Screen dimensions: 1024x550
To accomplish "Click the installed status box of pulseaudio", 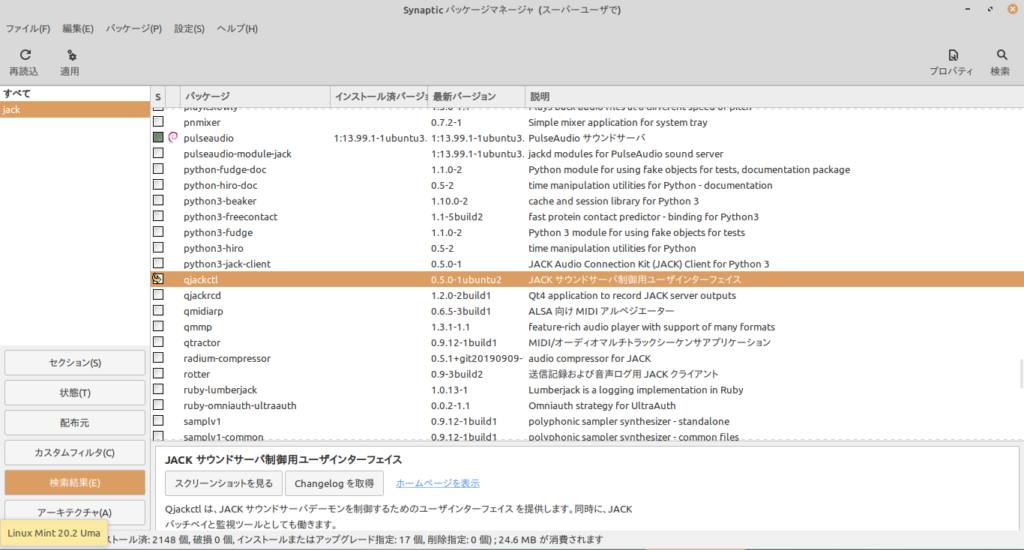I will pyautogui.click(x=158, y=137).
